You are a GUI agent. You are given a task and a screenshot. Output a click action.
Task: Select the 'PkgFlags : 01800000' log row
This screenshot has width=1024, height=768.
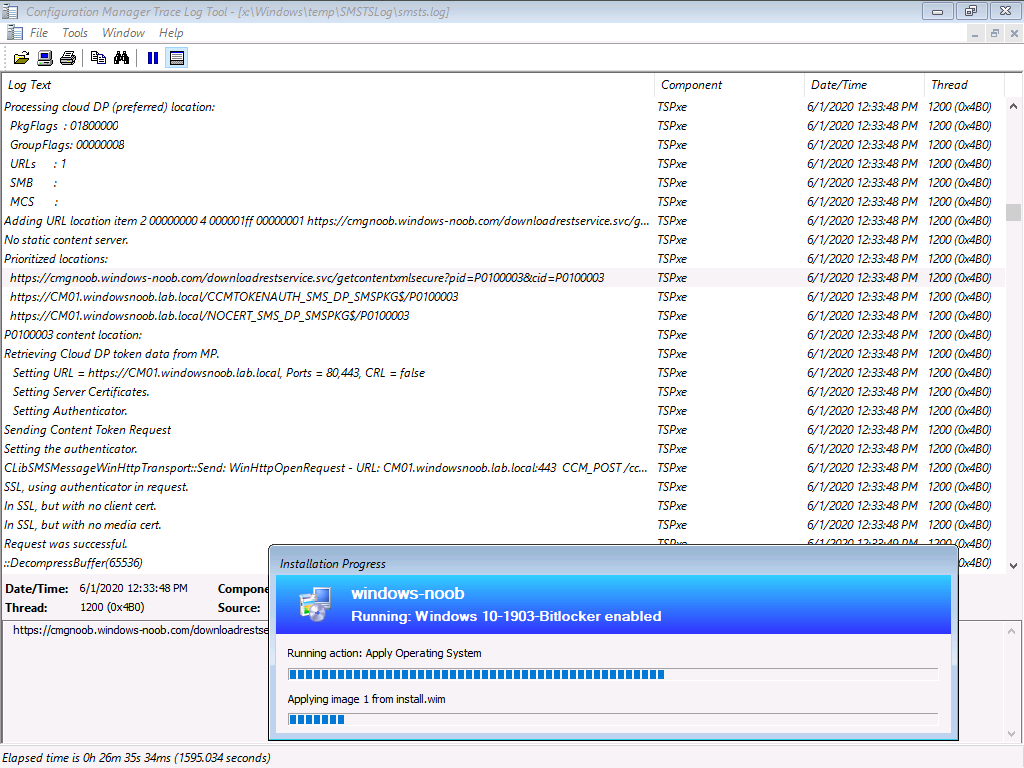click(503, 126)
